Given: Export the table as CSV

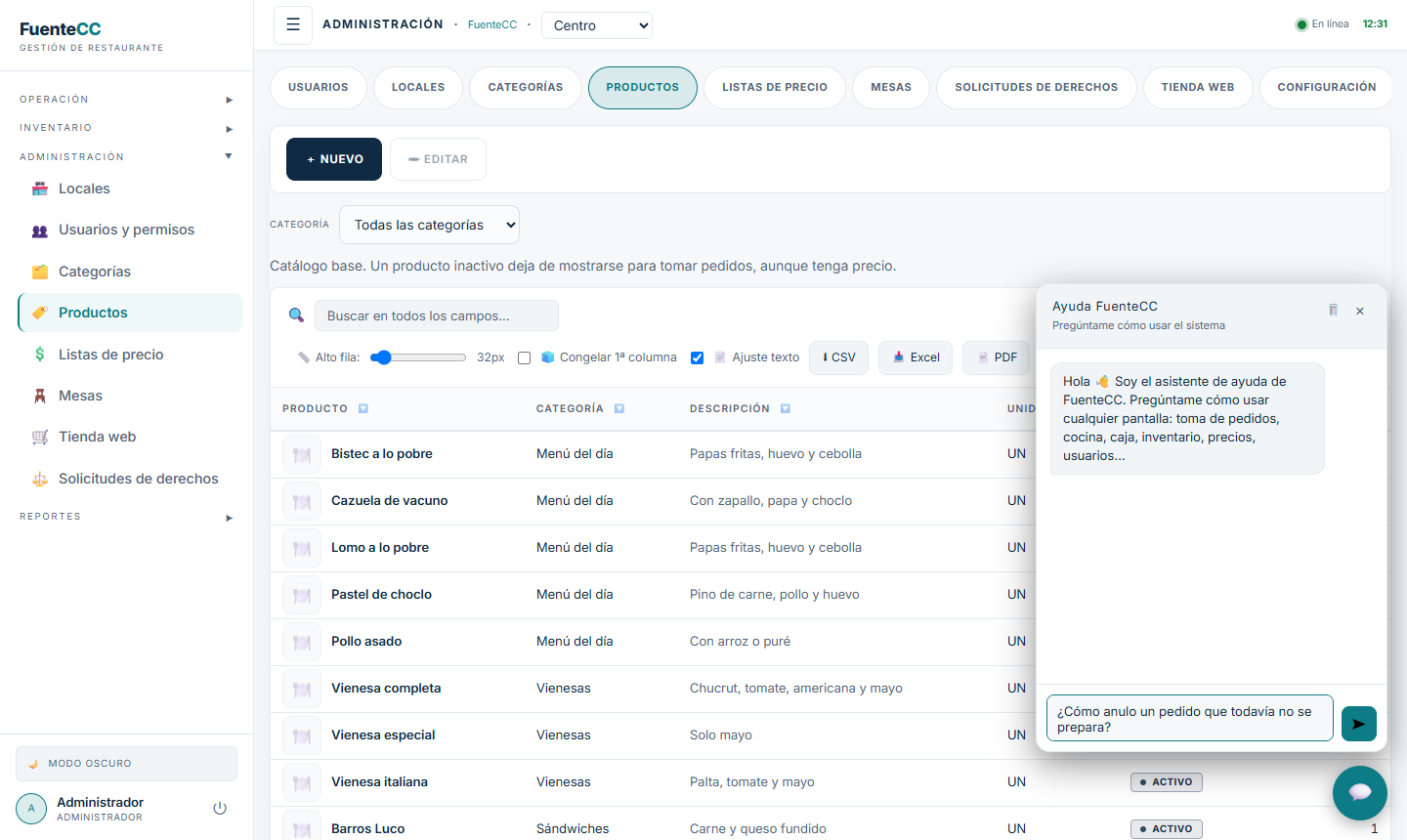Looking at the screenshot, I should [838, 357].
